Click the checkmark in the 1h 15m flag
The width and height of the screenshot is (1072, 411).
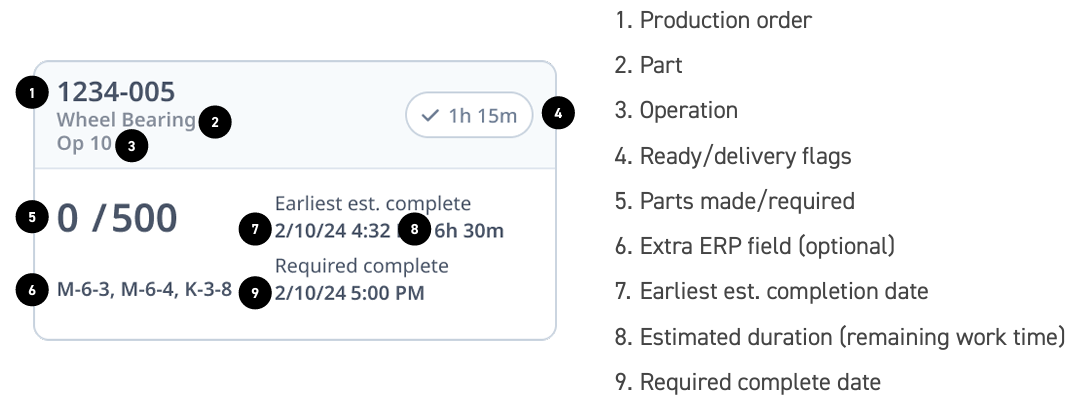click(429, 116)
